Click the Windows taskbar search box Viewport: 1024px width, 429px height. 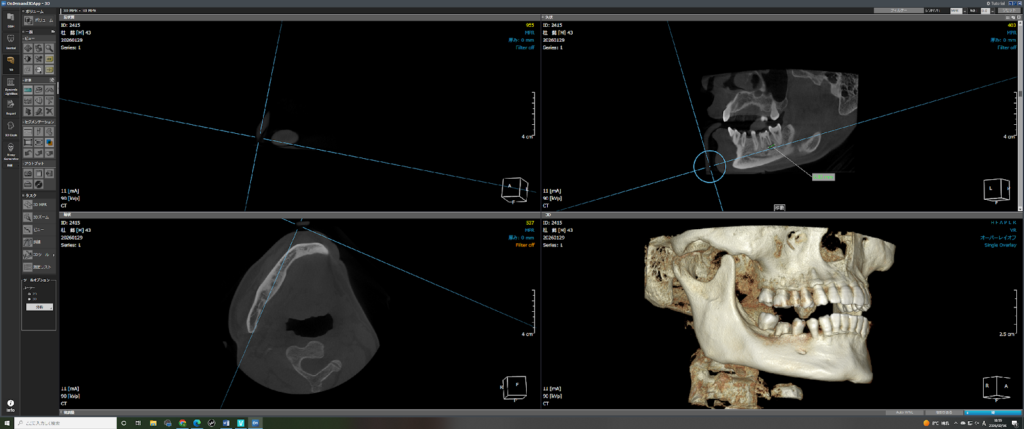pos(65,423)
